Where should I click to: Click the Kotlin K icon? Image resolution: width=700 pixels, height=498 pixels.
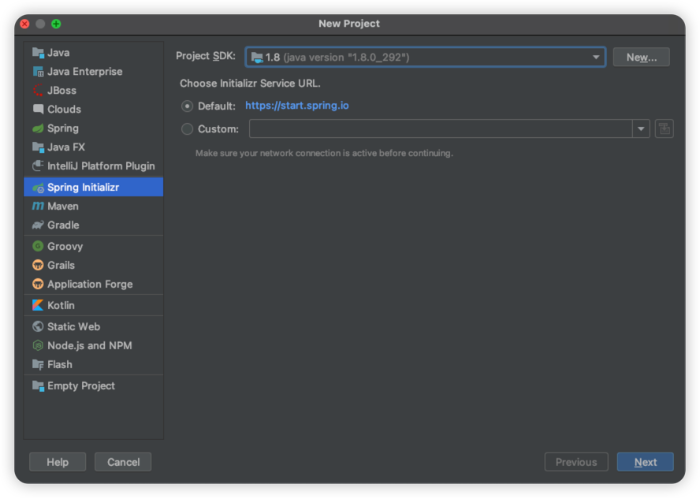(38, 305)
